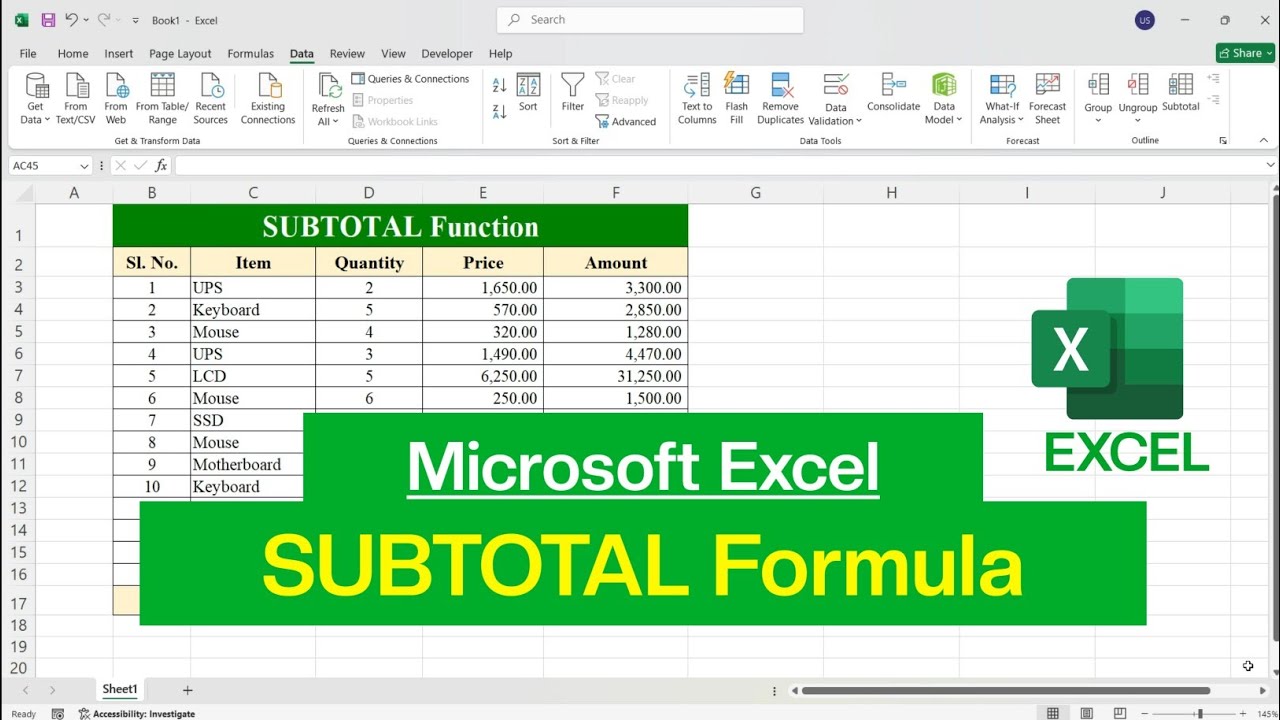Click Remove Duplicates

[x=781, y=99]
